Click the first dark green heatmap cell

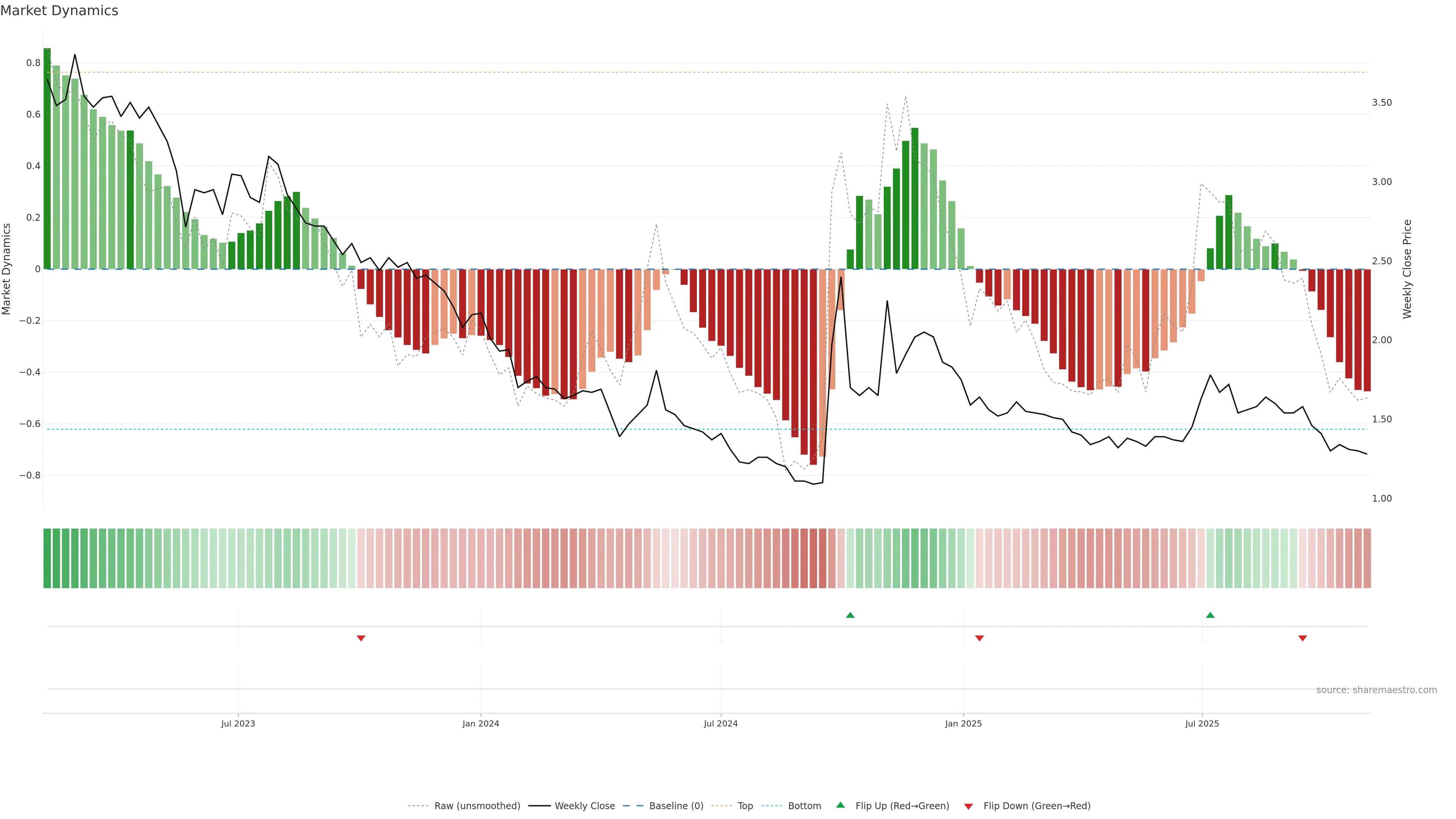click(x=47, y=559)
